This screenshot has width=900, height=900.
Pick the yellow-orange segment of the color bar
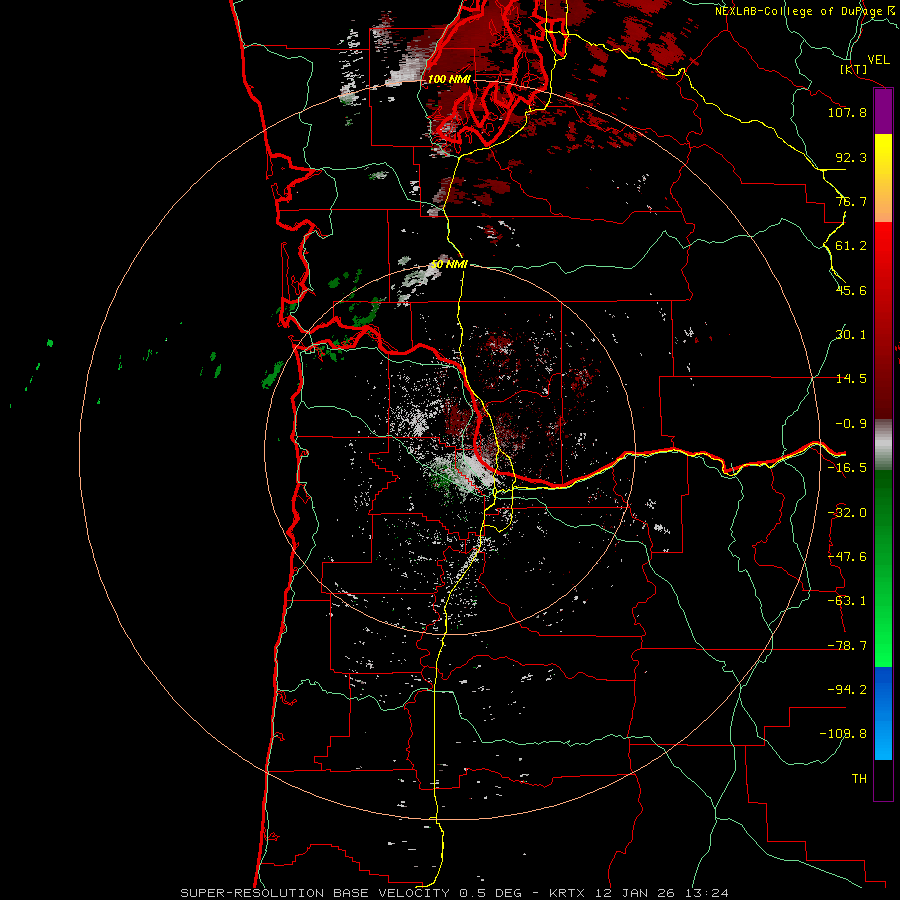(883, 178)
